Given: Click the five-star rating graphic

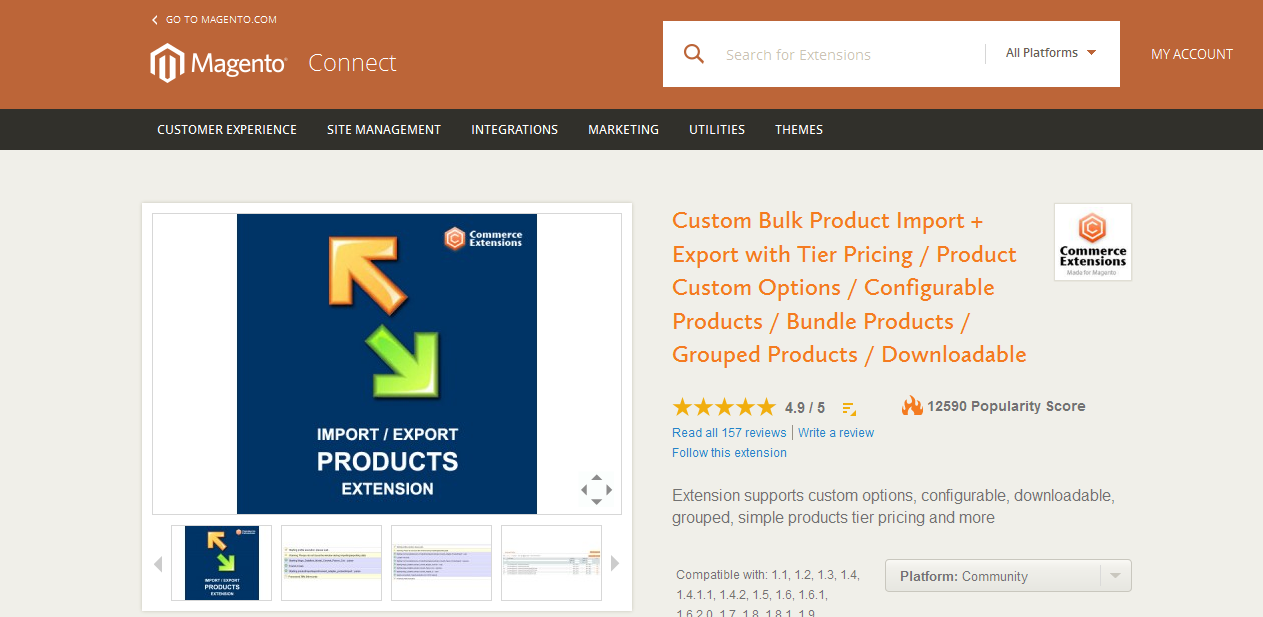Looking at the screenshot, I should click(x=724, y=407).
